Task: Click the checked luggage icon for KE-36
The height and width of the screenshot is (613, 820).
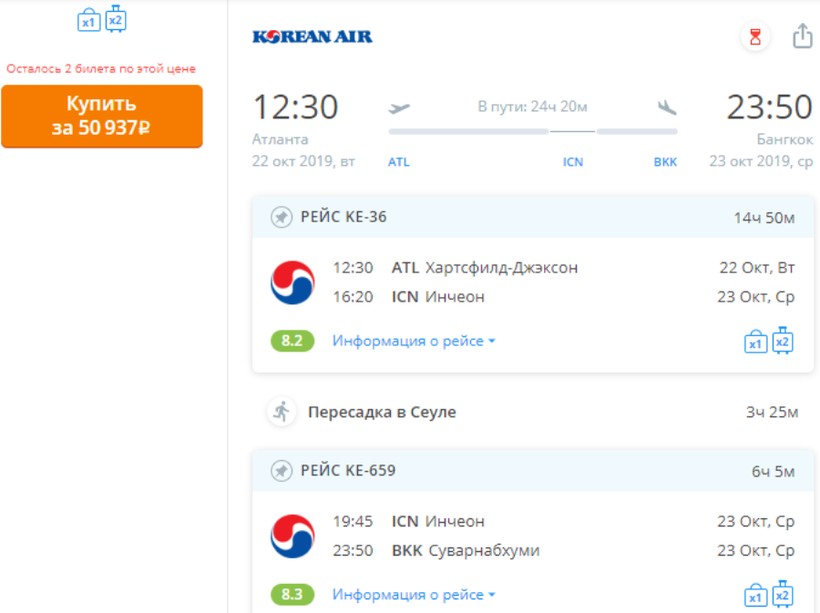Action: (x=782, y=341)
